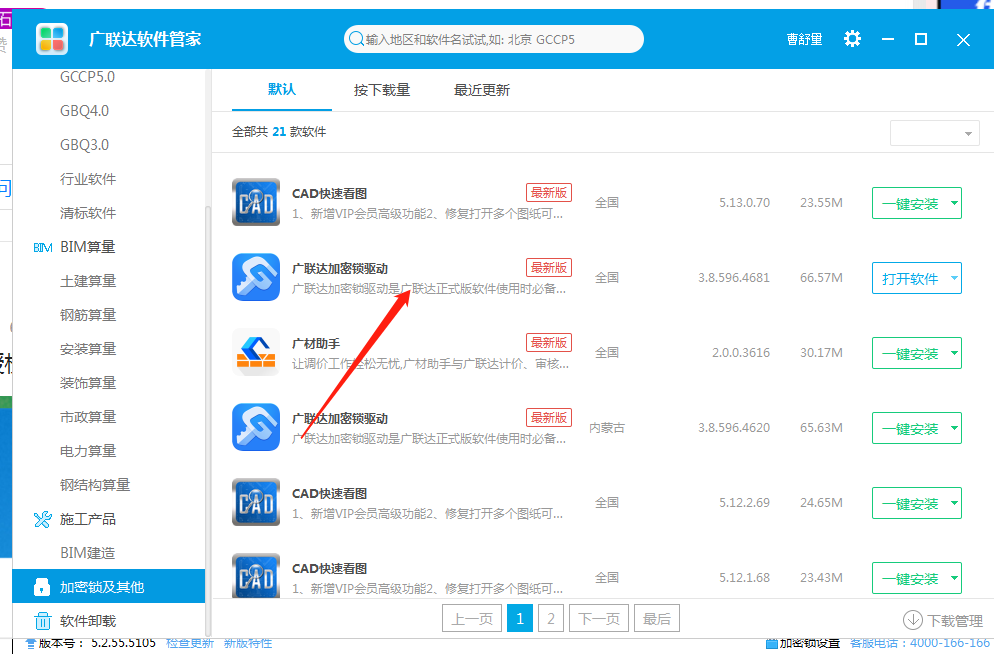The height and width of the screenshot is (654, 994).
Task: Expand install options for 内蒙古 加密锁驱动
Action: (954, 428)
